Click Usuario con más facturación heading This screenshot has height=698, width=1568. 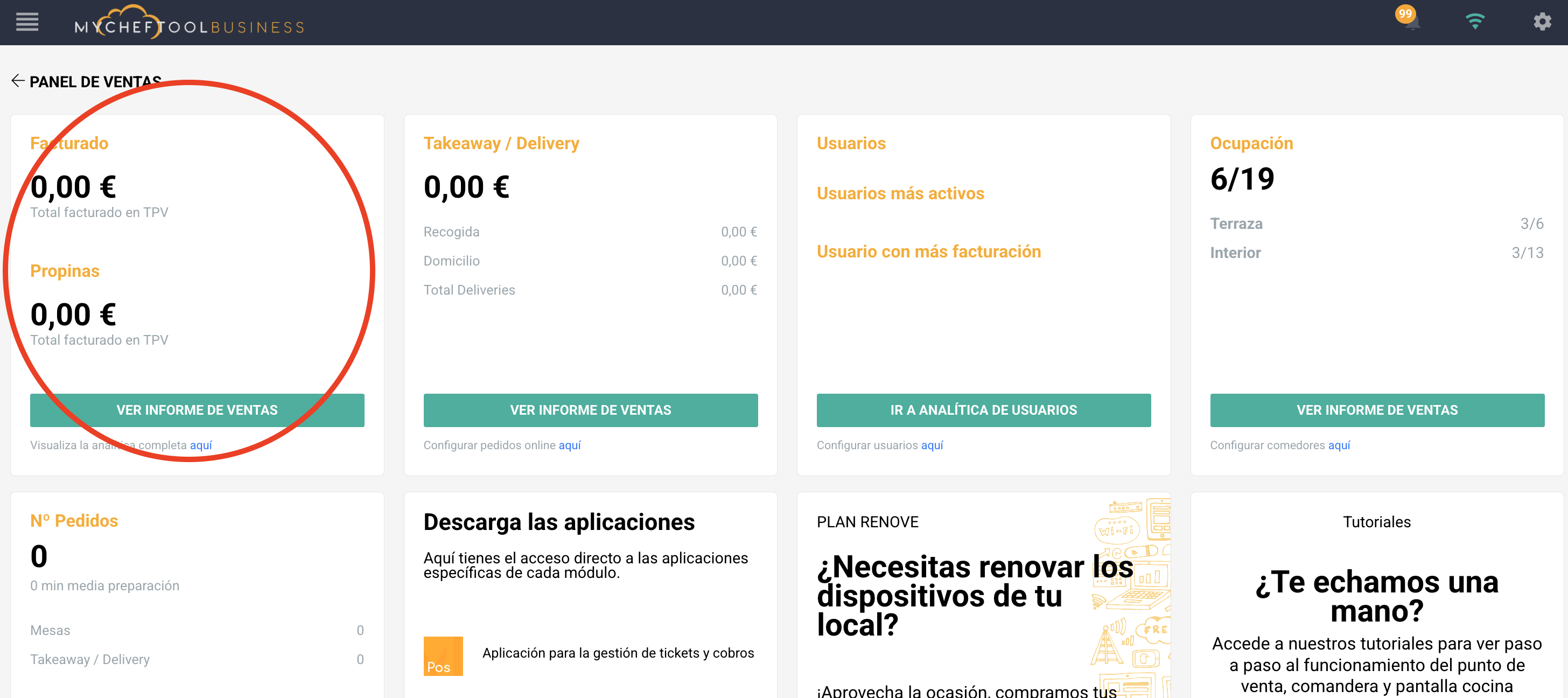928,252
